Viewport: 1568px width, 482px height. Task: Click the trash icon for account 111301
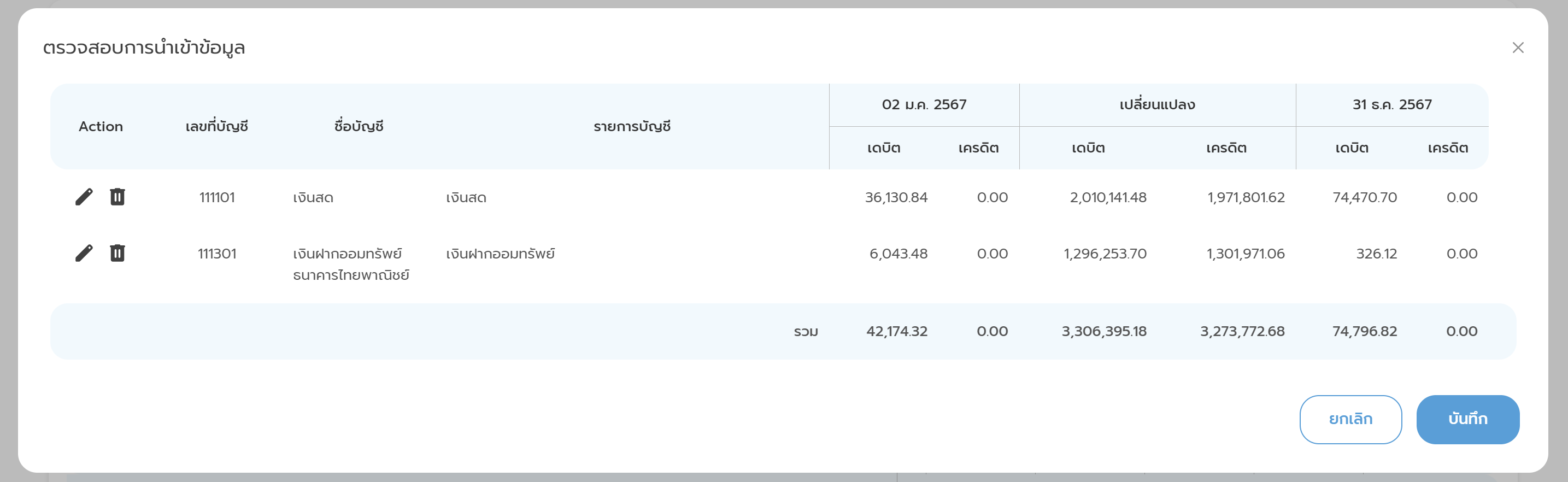118,253
